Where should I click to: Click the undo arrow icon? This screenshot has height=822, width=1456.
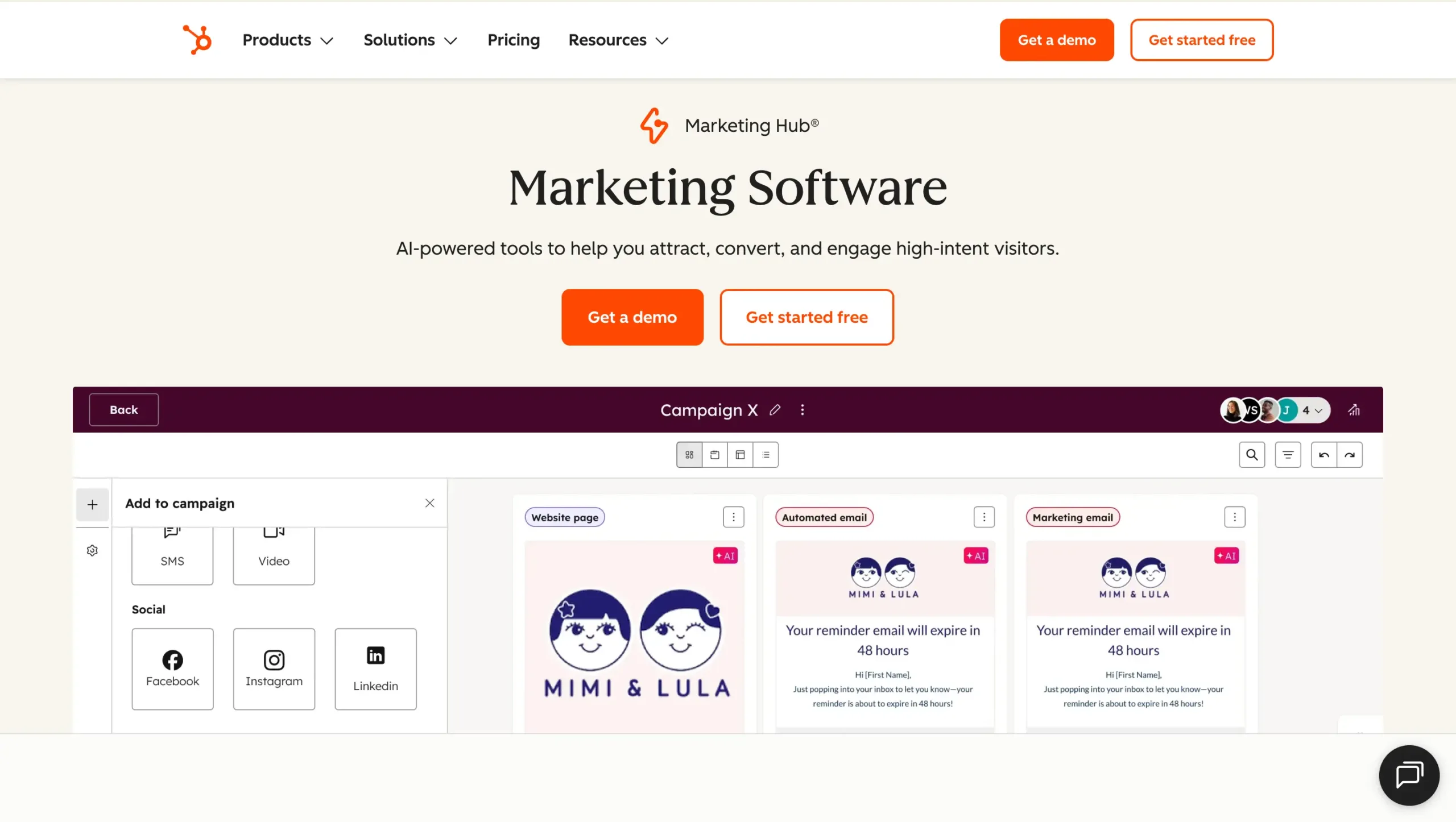tap(1324, 455)
